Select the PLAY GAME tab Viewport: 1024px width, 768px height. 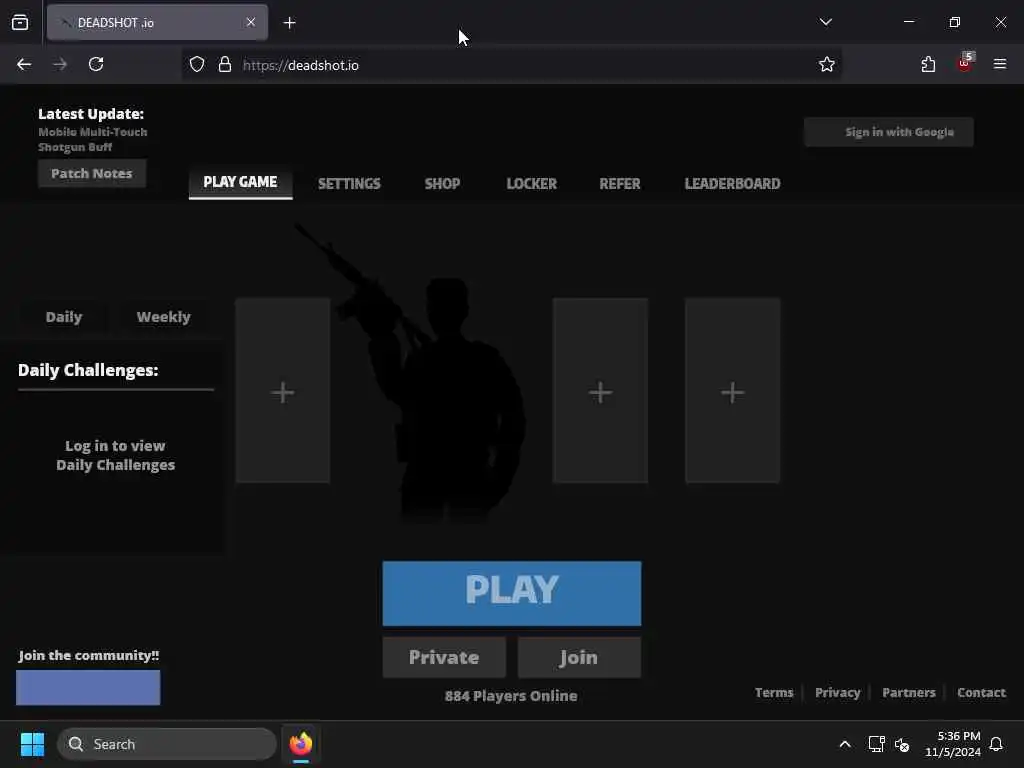coord(240,182)
